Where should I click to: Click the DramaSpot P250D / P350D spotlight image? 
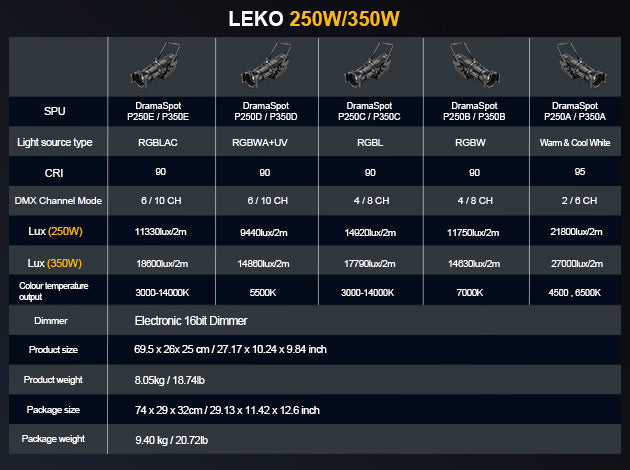point(265,68)
